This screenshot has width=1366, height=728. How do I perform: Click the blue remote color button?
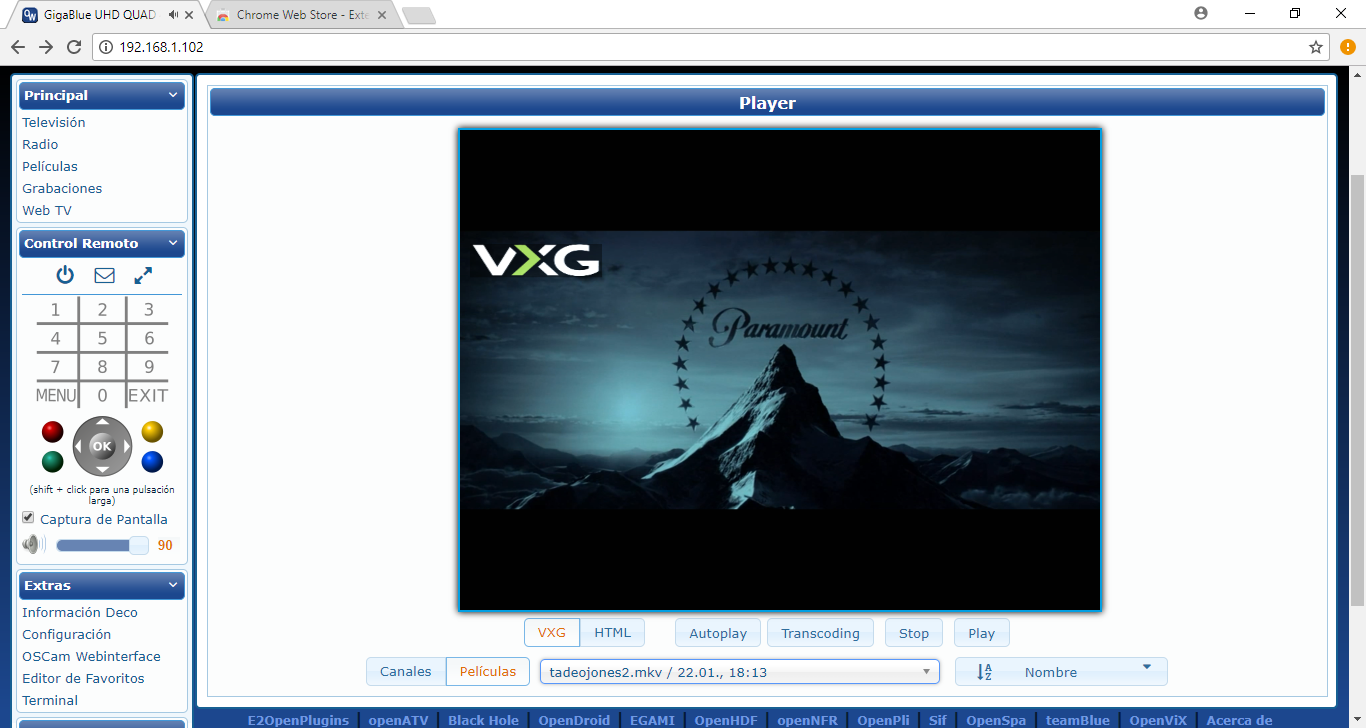(x=152, y=462)
